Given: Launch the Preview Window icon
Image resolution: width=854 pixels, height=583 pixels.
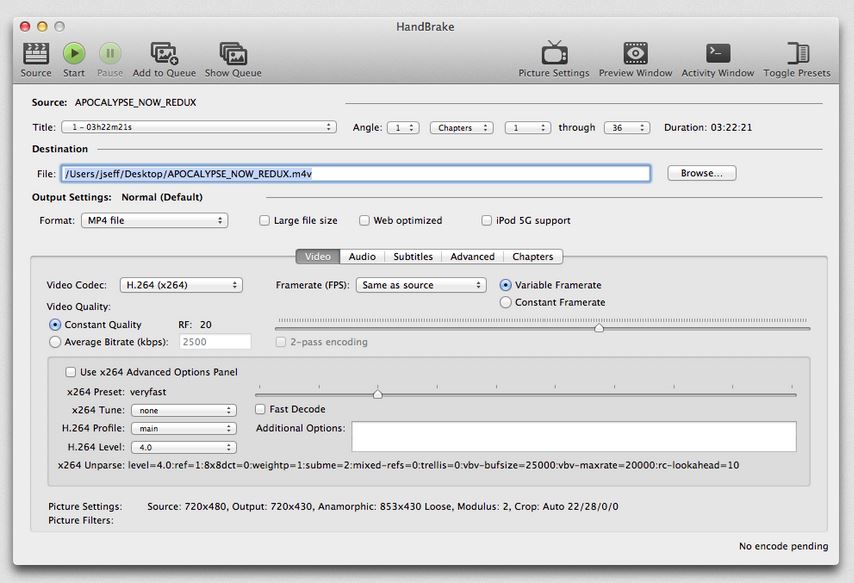Looking at the screenshot, I should pyautogui.click(x=635, y=54).
